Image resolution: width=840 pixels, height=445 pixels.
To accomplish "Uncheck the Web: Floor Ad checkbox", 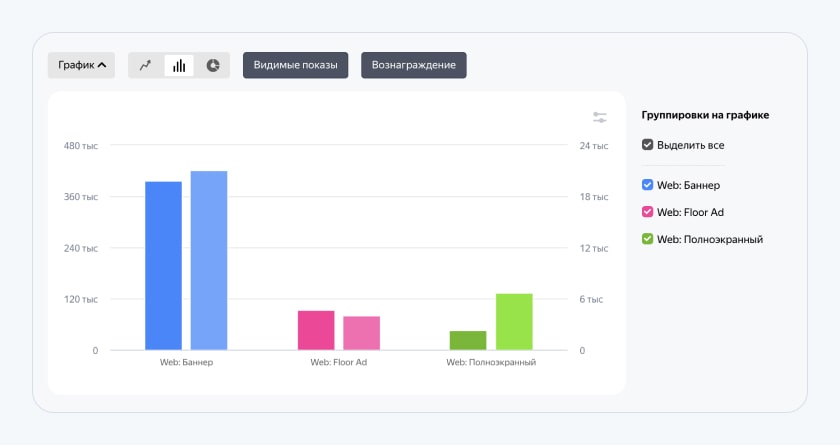I will point(648,212).
